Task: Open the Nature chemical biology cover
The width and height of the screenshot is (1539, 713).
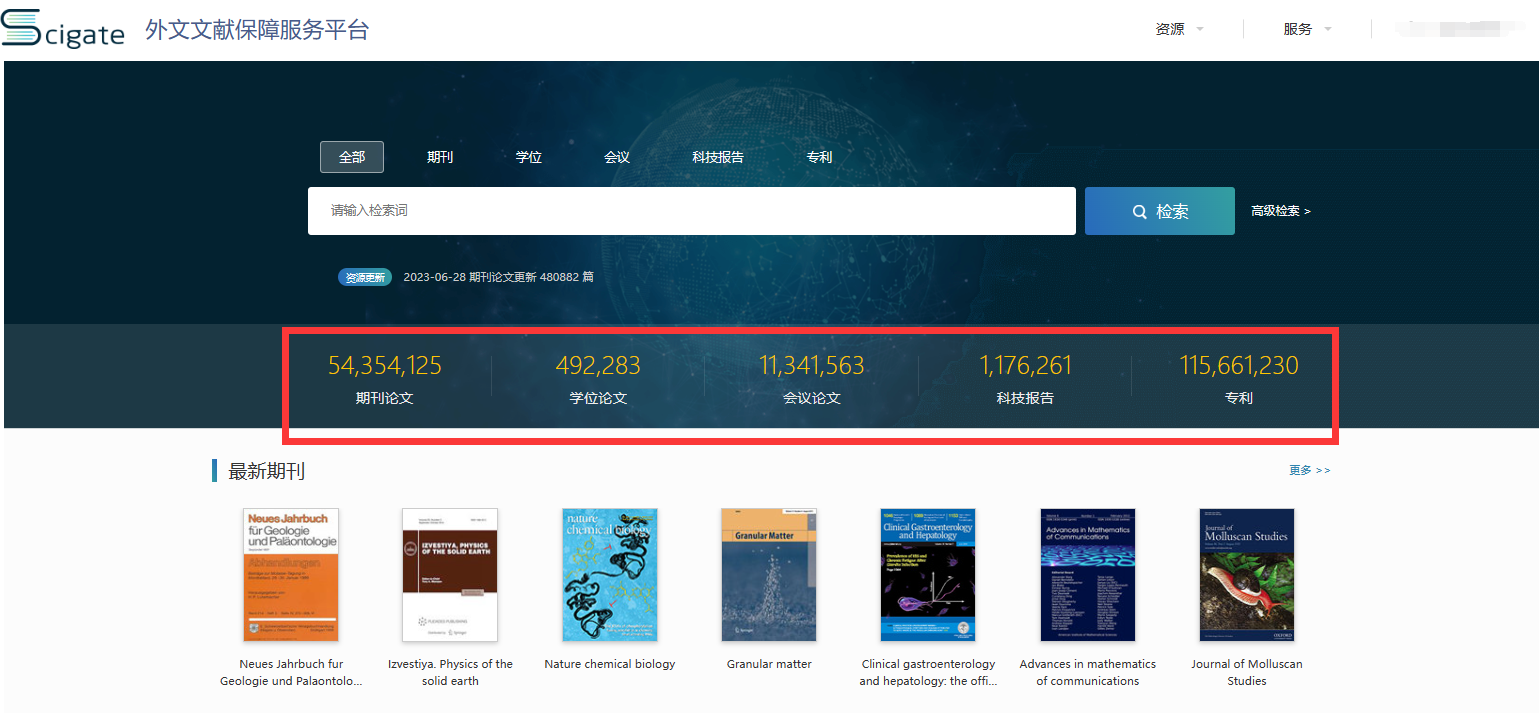Action: coord(610,574)
